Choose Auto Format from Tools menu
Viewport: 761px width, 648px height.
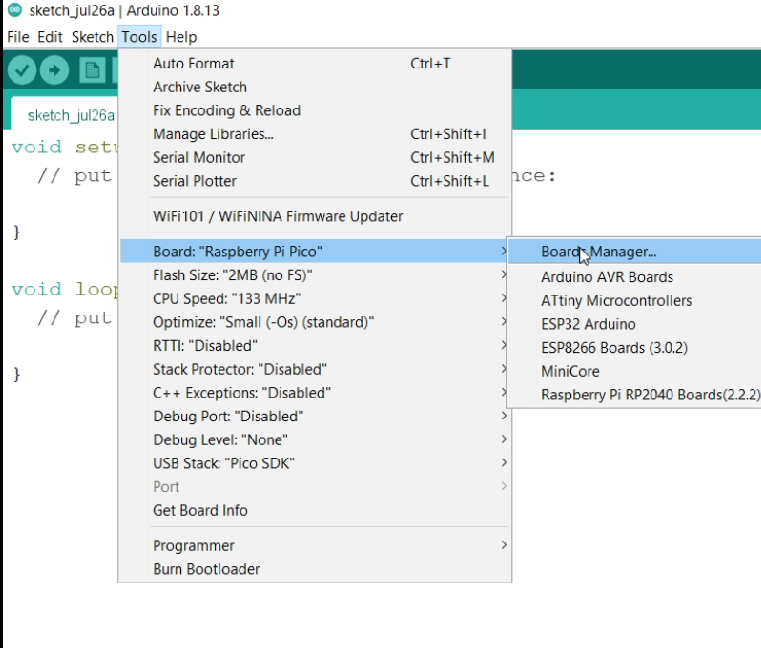pos(314,63)
